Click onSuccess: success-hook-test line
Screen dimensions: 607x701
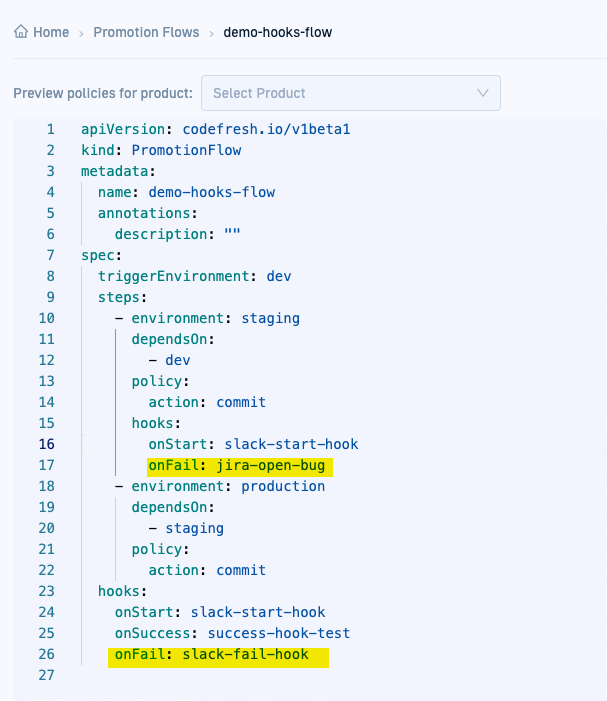(232, 633)
